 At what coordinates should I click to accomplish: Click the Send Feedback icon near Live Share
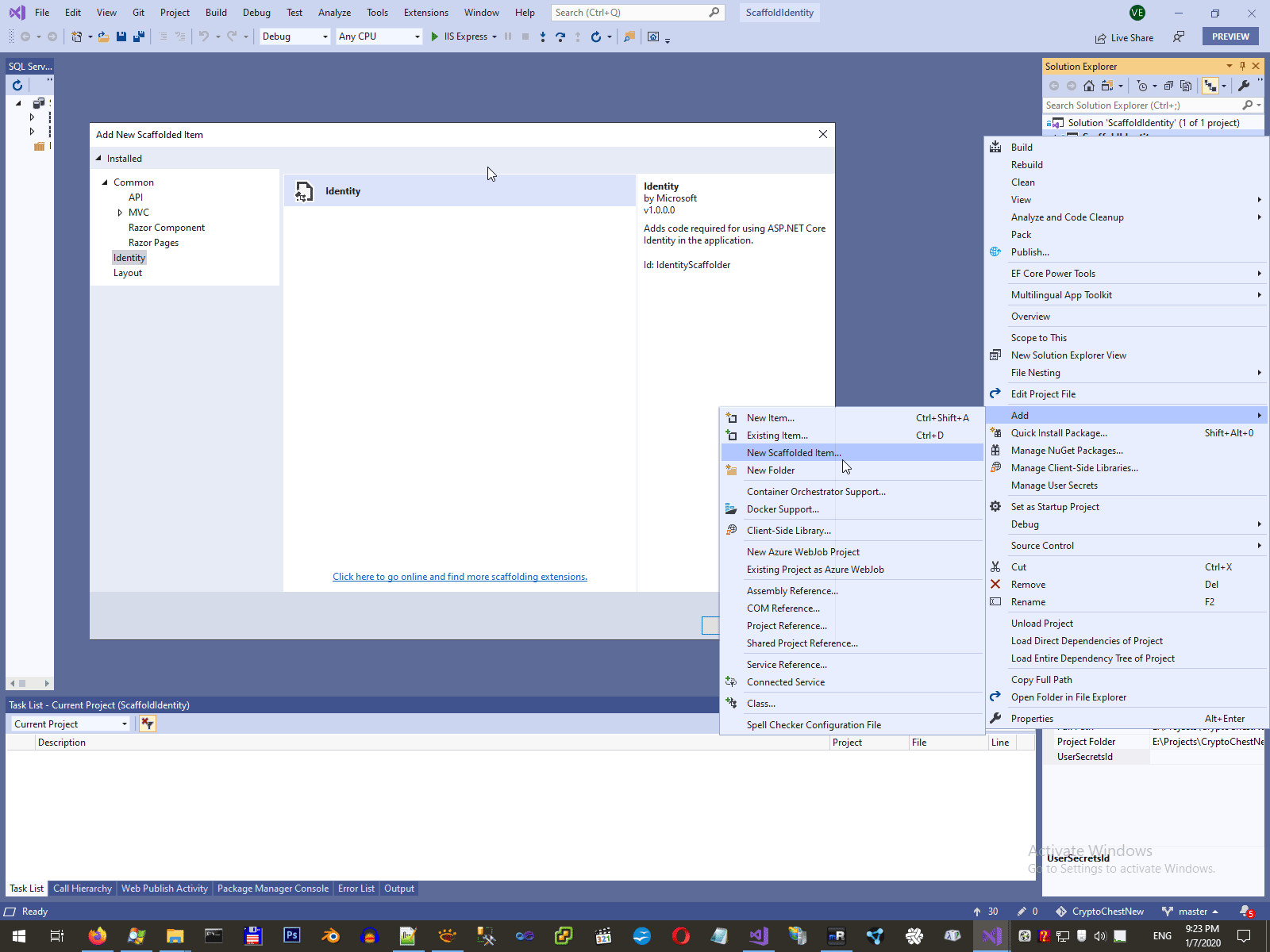click(x=1180, y=36)
